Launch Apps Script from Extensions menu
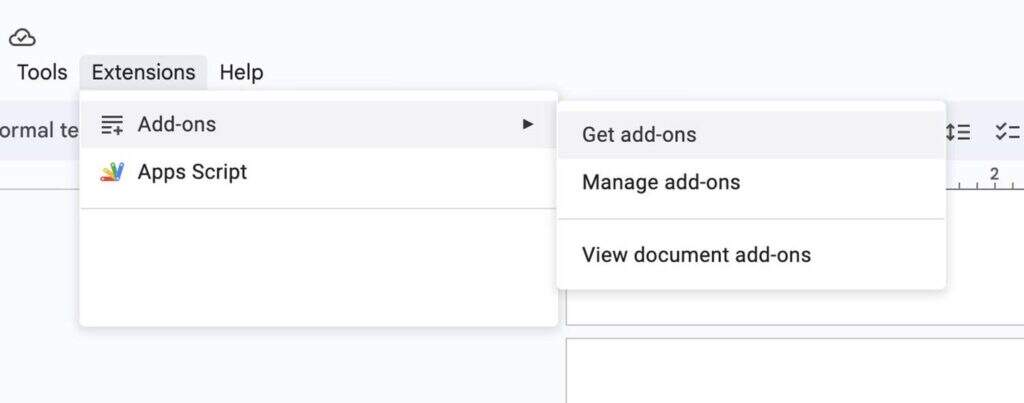1024x403 pixels. point(192,172)
